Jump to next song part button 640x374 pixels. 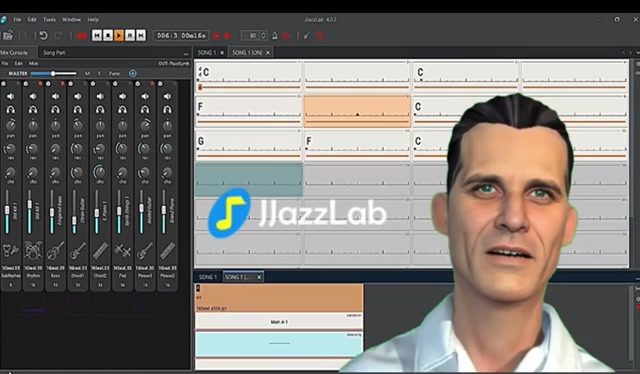141,36
